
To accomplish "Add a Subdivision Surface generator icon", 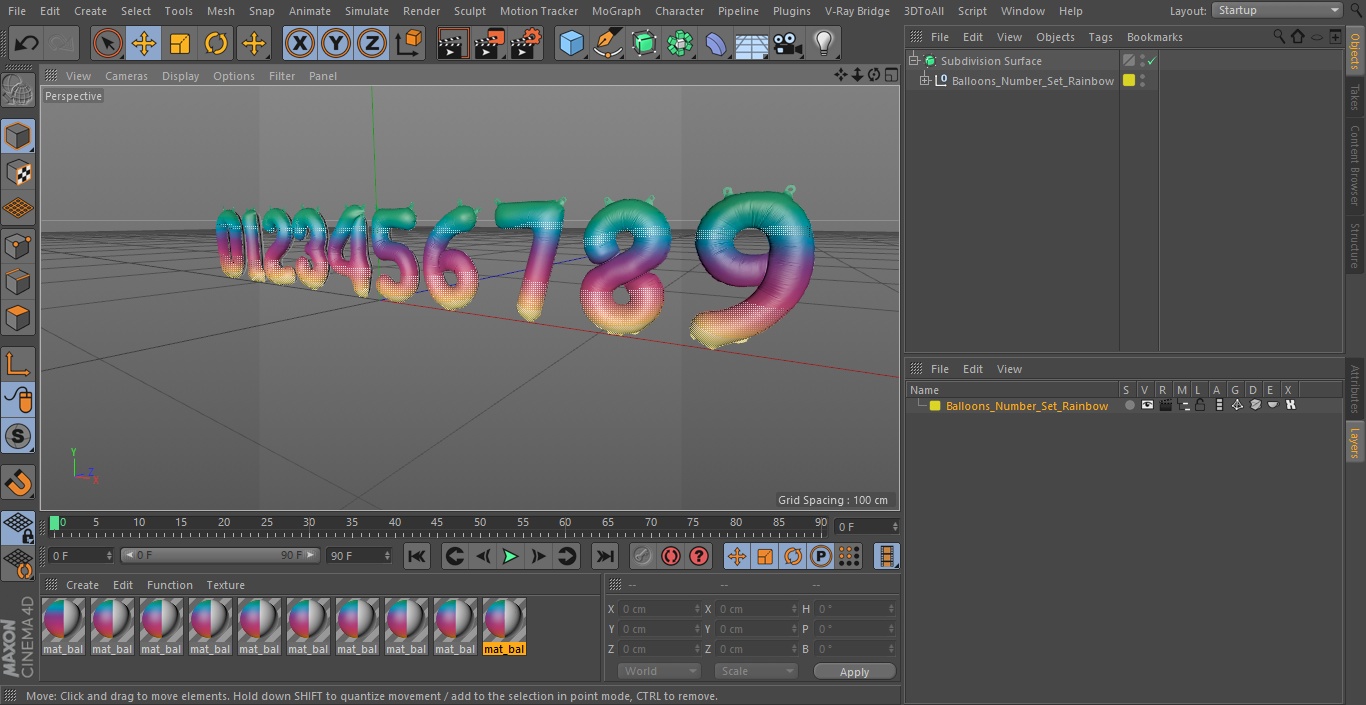I will [x=644, y=44].
